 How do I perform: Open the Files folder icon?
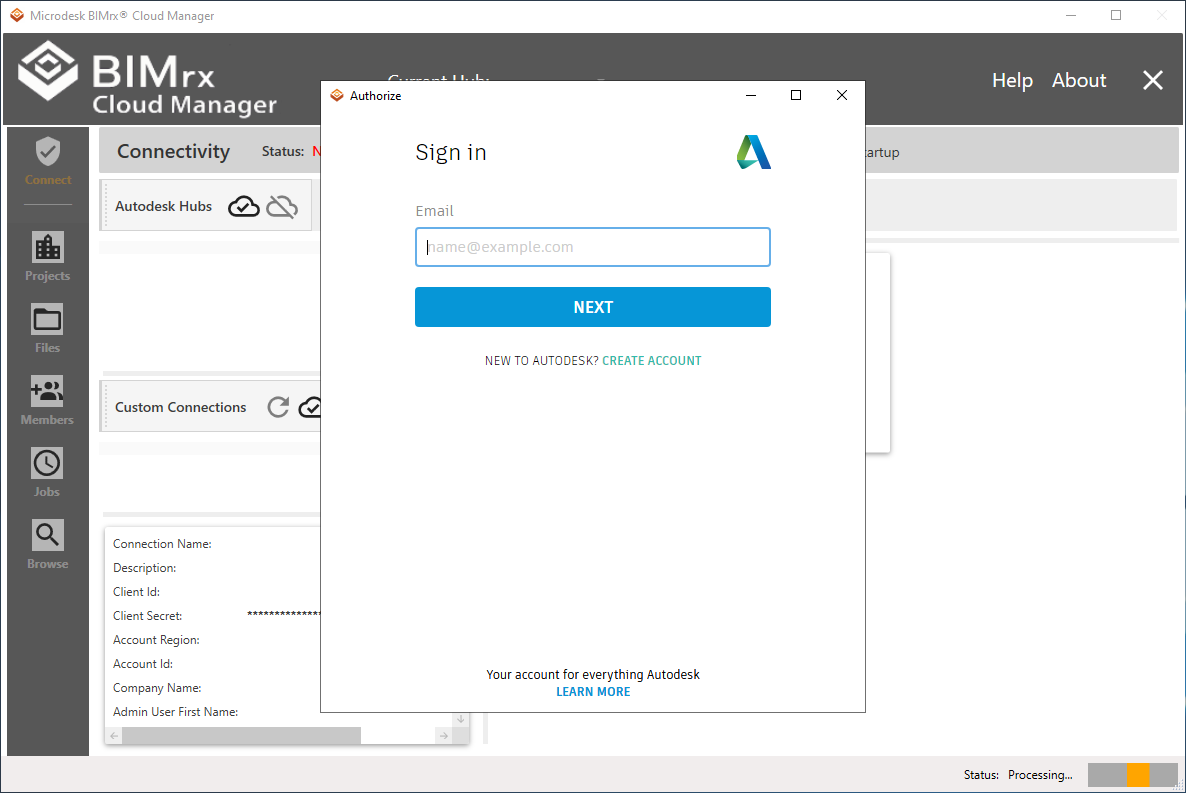click(x=48, y=319)
